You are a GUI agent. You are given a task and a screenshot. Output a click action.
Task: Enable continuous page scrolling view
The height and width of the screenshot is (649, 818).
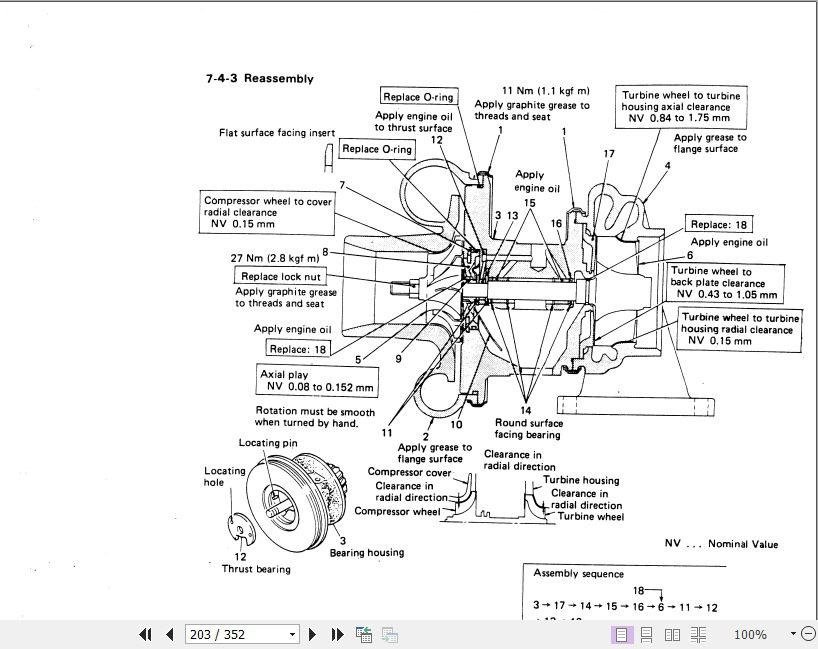(x=646, y=634)
